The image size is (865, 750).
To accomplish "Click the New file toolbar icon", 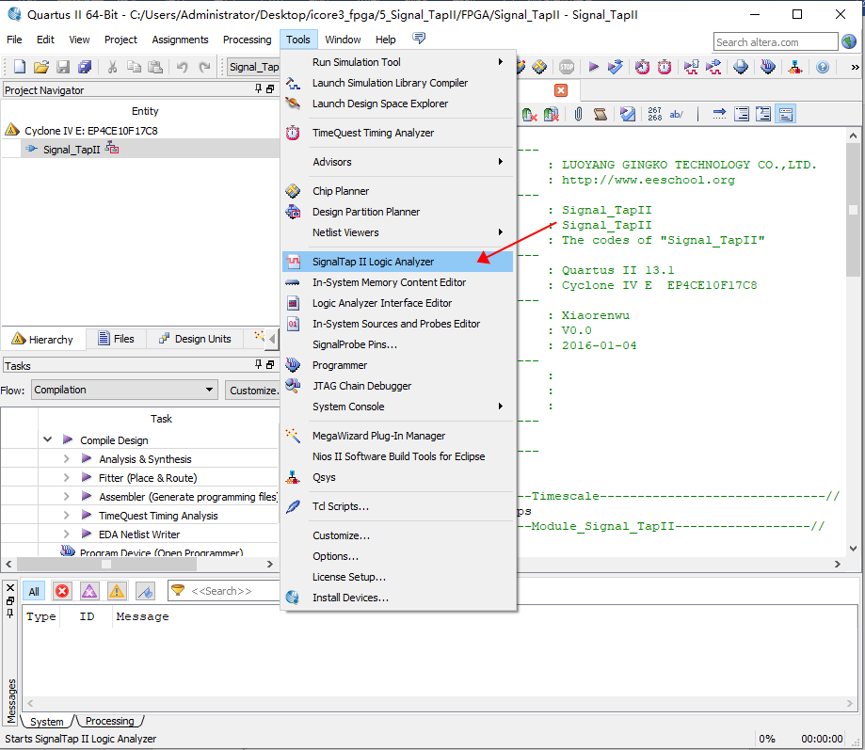I will pos(19,67).
